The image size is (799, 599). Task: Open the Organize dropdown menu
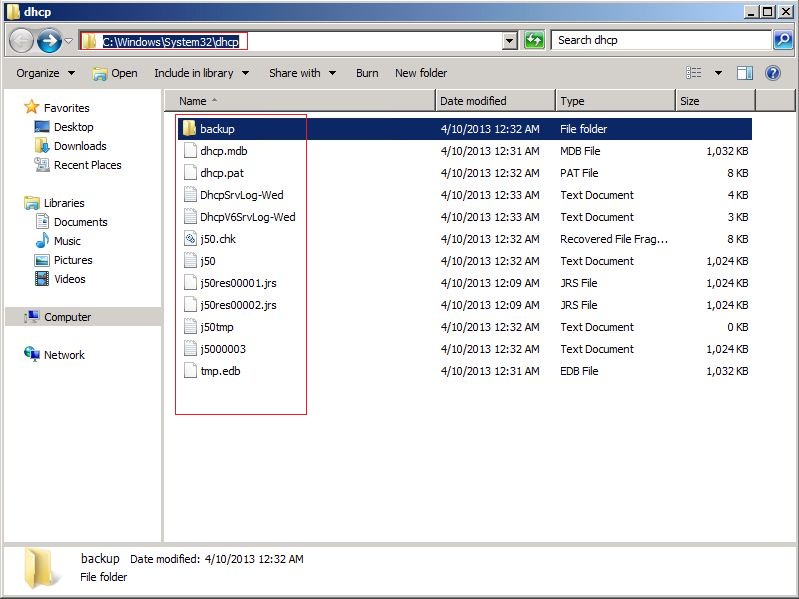click(45, 73)
